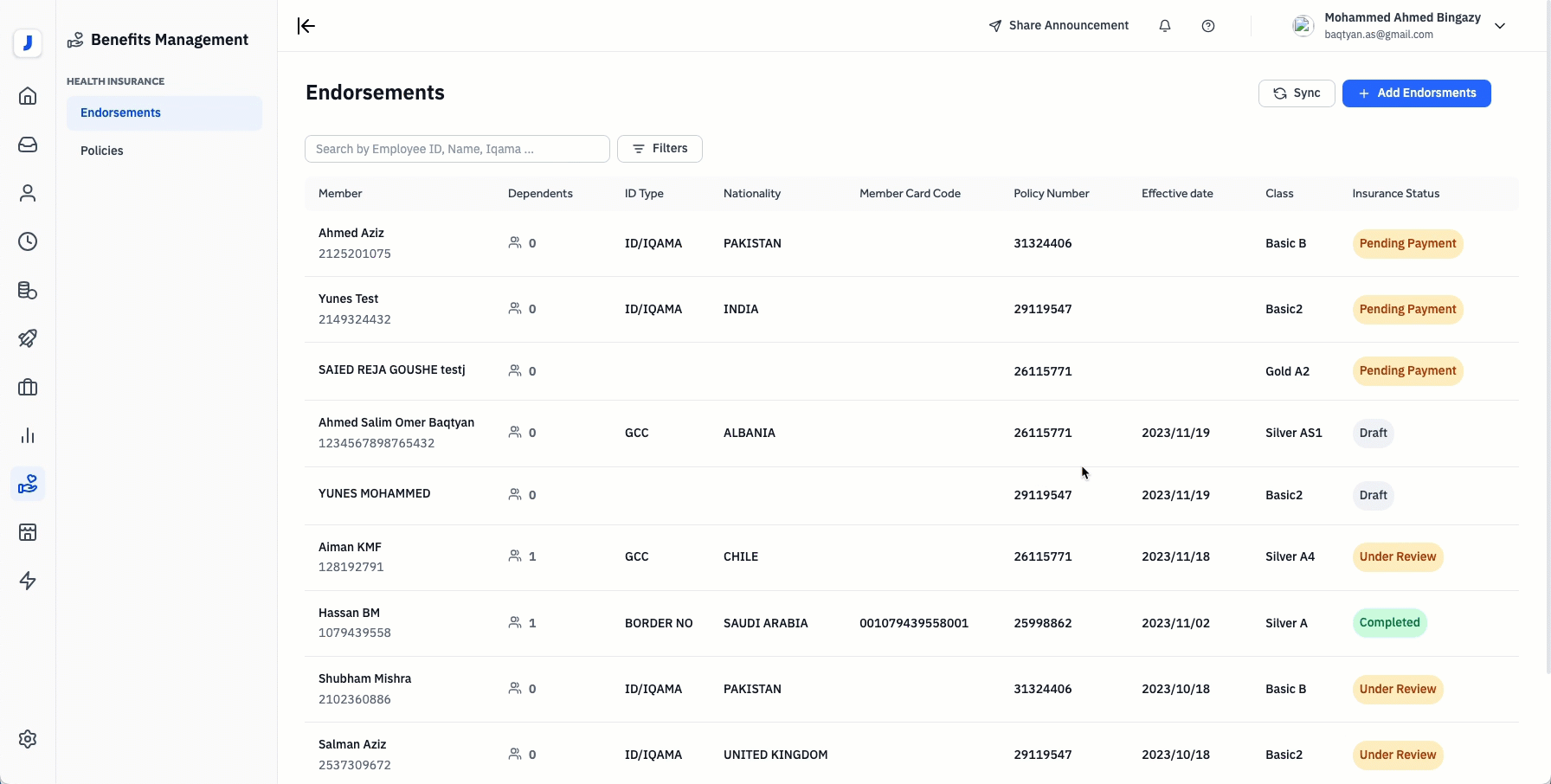This screenshot has height=784, width=1551.
Task: Open the Home icon in sidebar
Action: pyautogui.click(x=28, y=96)
